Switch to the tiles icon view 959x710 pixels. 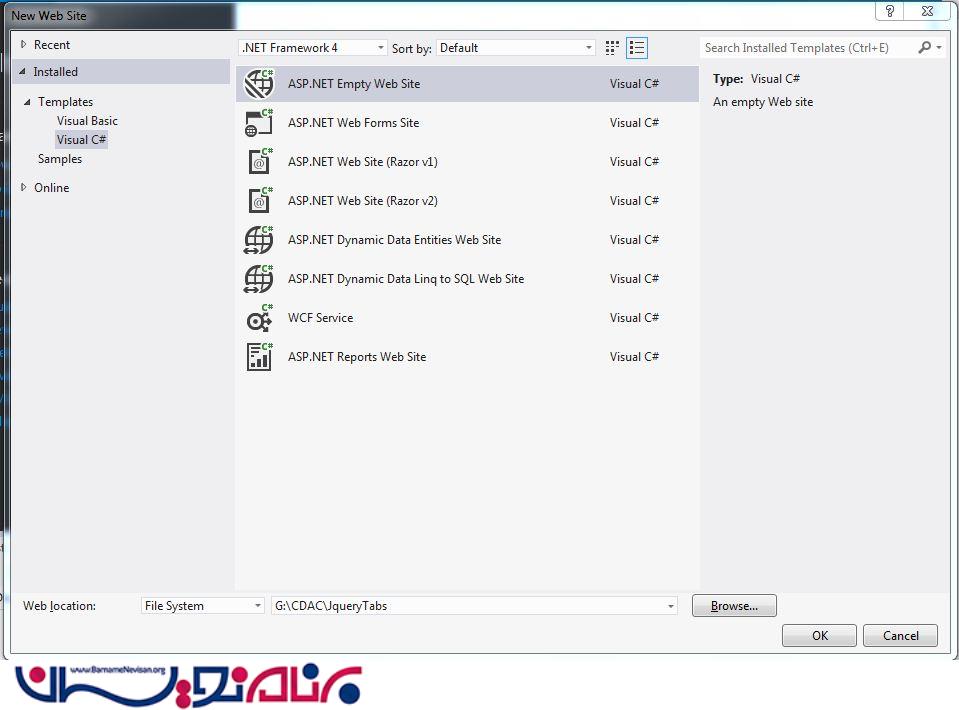click(612, 48)
